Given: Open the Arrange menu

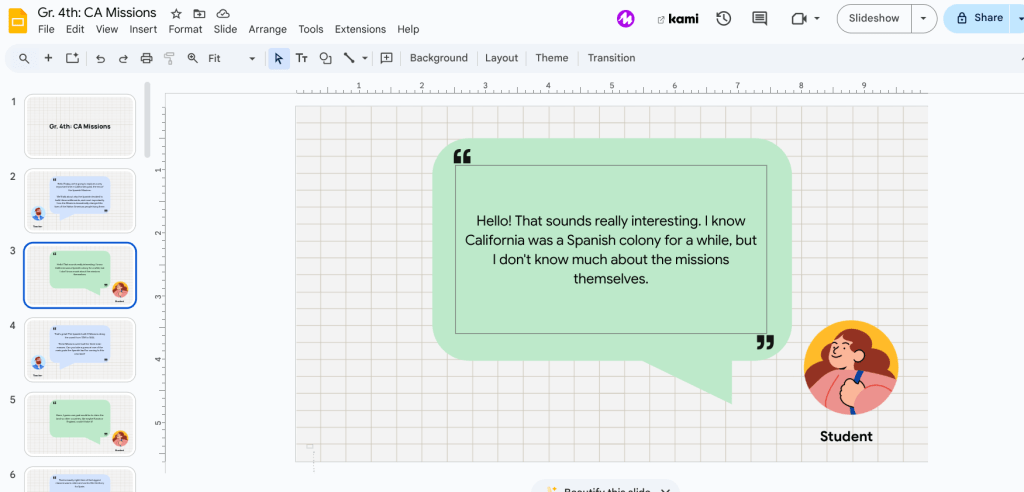Looking at the screenshot, I should [x=267, y=29].
